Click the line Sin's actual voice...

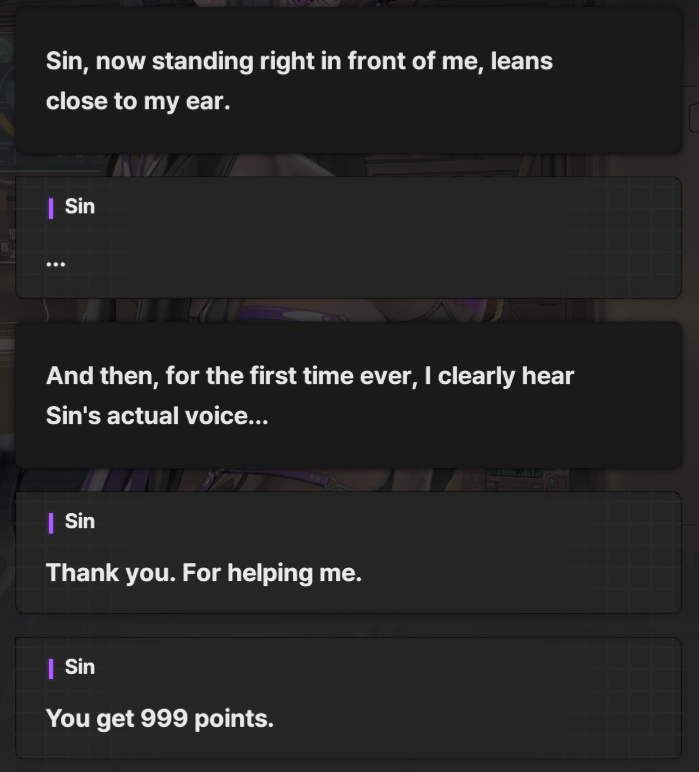157,416
